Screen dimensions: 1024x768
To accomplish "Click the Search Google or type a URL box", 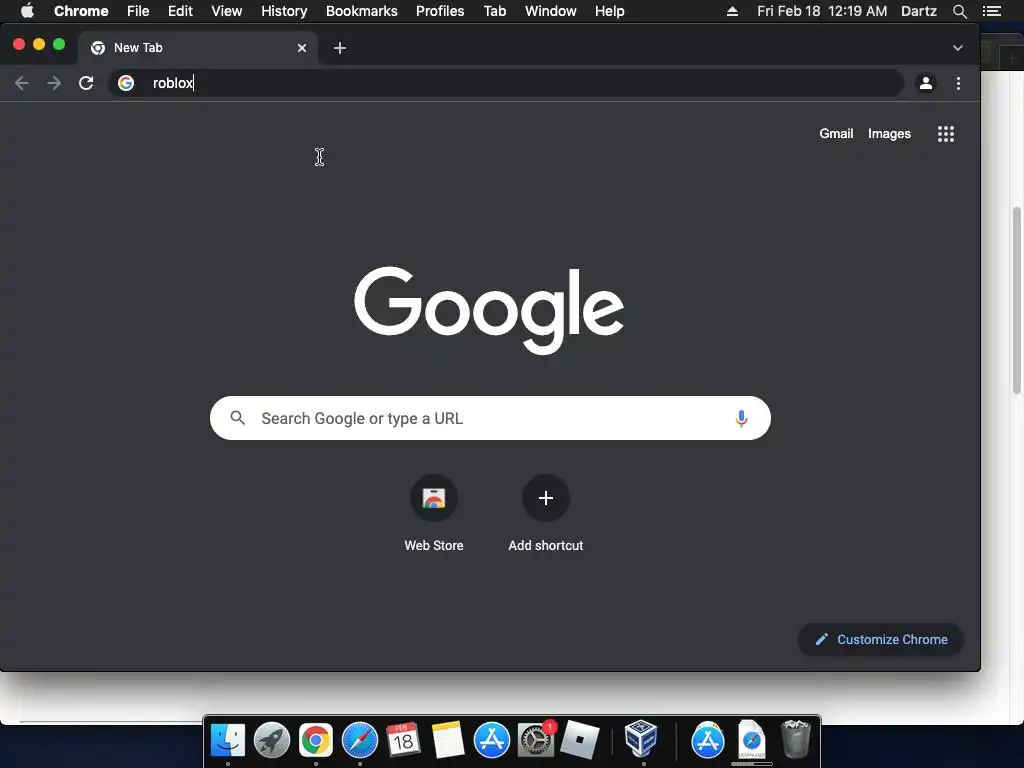I will click(x=490, y=418).
